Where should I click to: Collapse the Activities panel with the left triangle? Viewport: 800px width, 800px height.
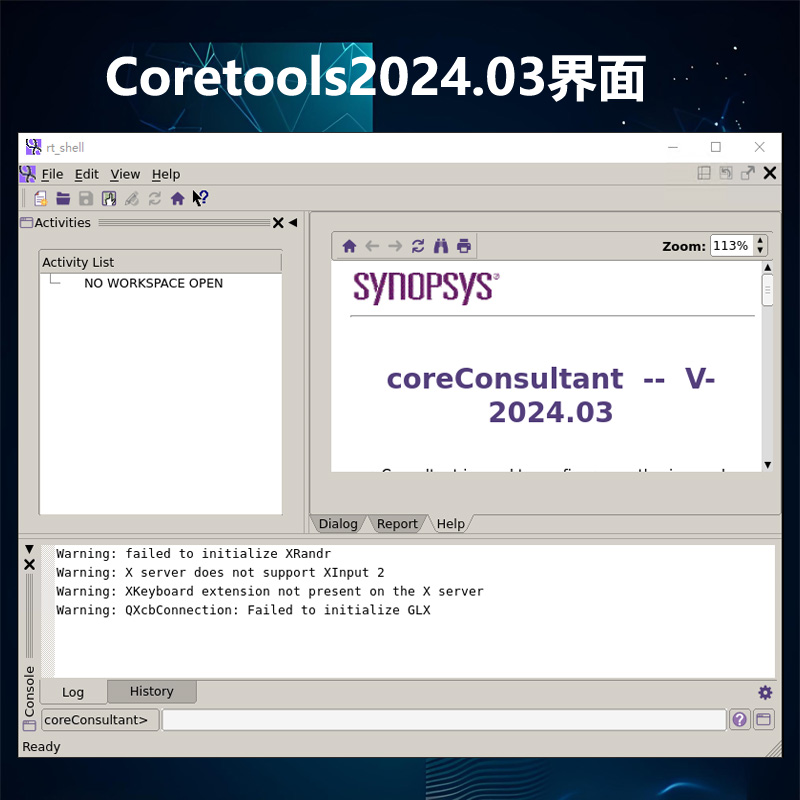(x=293, y=222)
